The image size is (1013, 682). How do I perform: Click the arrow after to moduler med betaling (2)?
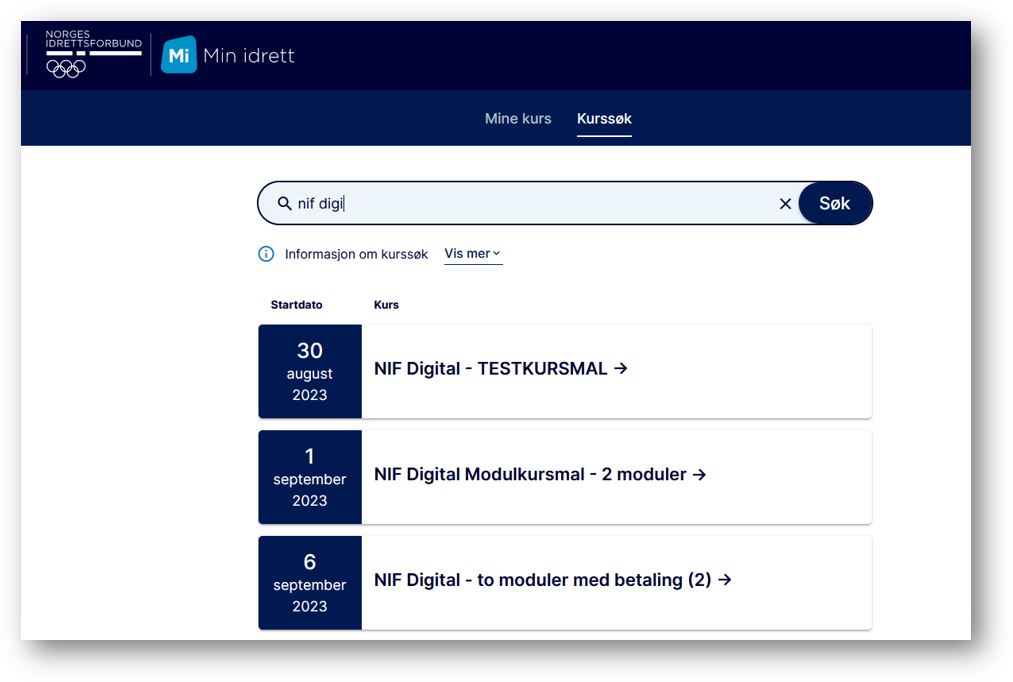(725, 580)
